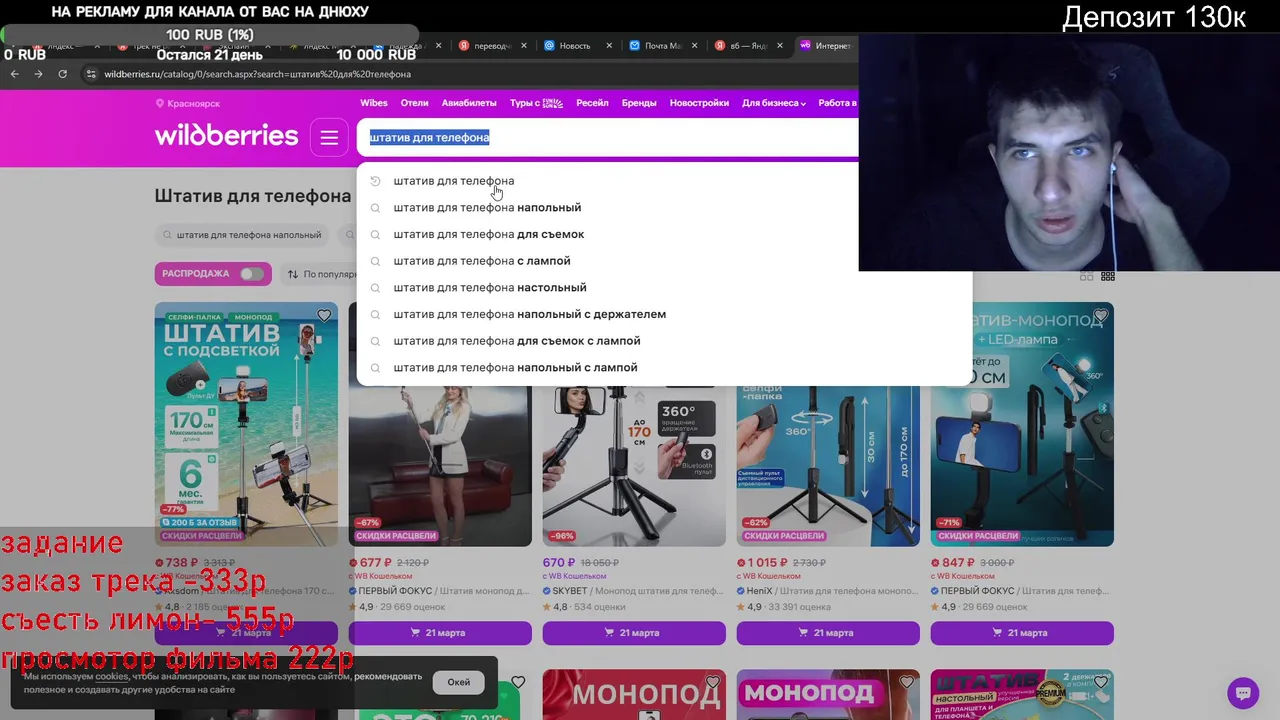This screenshot has width=1280, height=720.
Task: Choose suggestion 'штатив для телефона напольный с лампой'
Action: pos(515,368)
